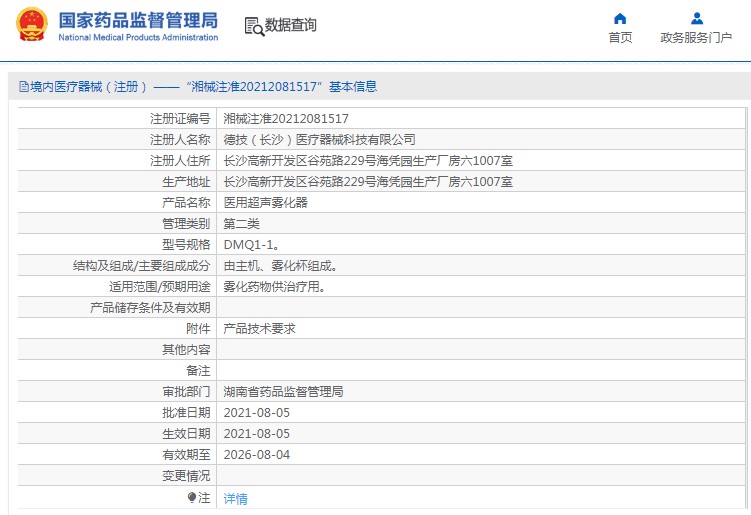Viewport: 751px width, 515px height.
Task: Click the 附件 label
Action: [x=198, y=329]
